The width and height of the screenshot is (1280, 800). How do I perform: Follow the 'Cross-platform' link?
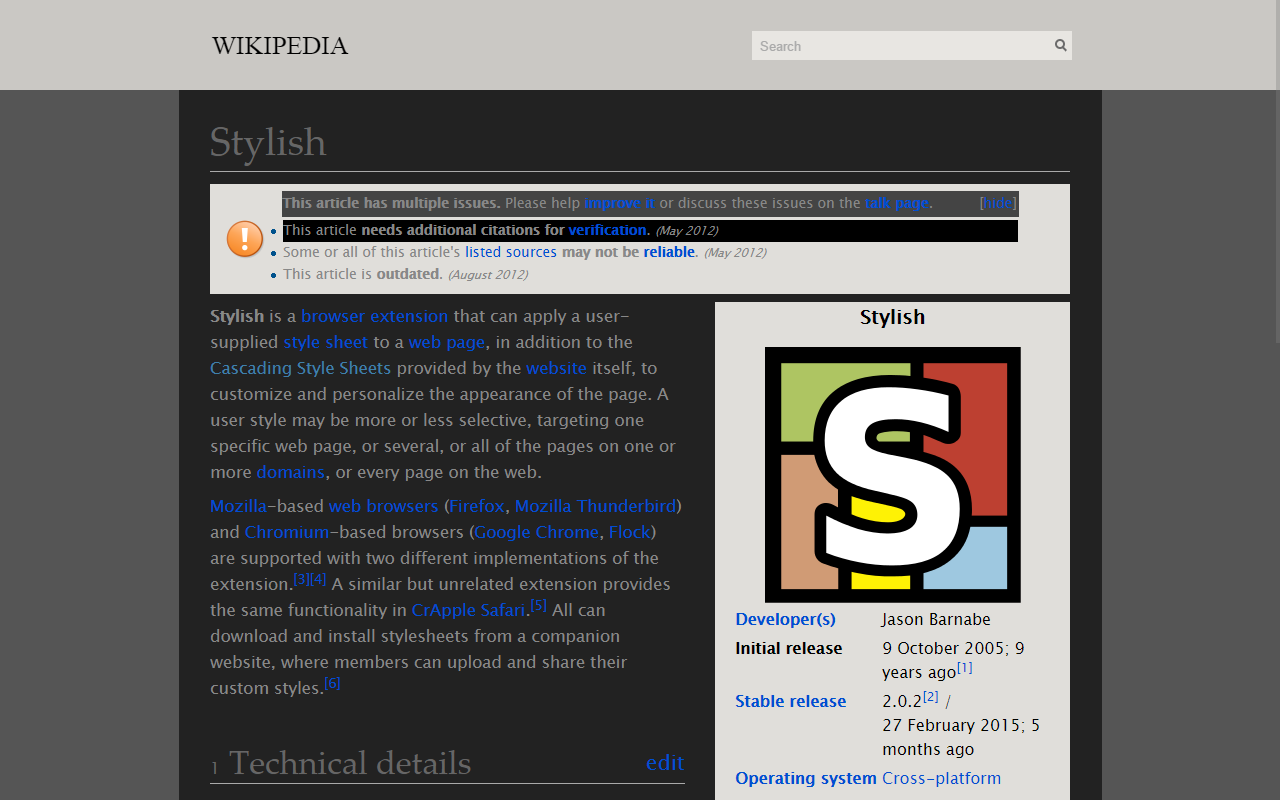pos(941,778)
